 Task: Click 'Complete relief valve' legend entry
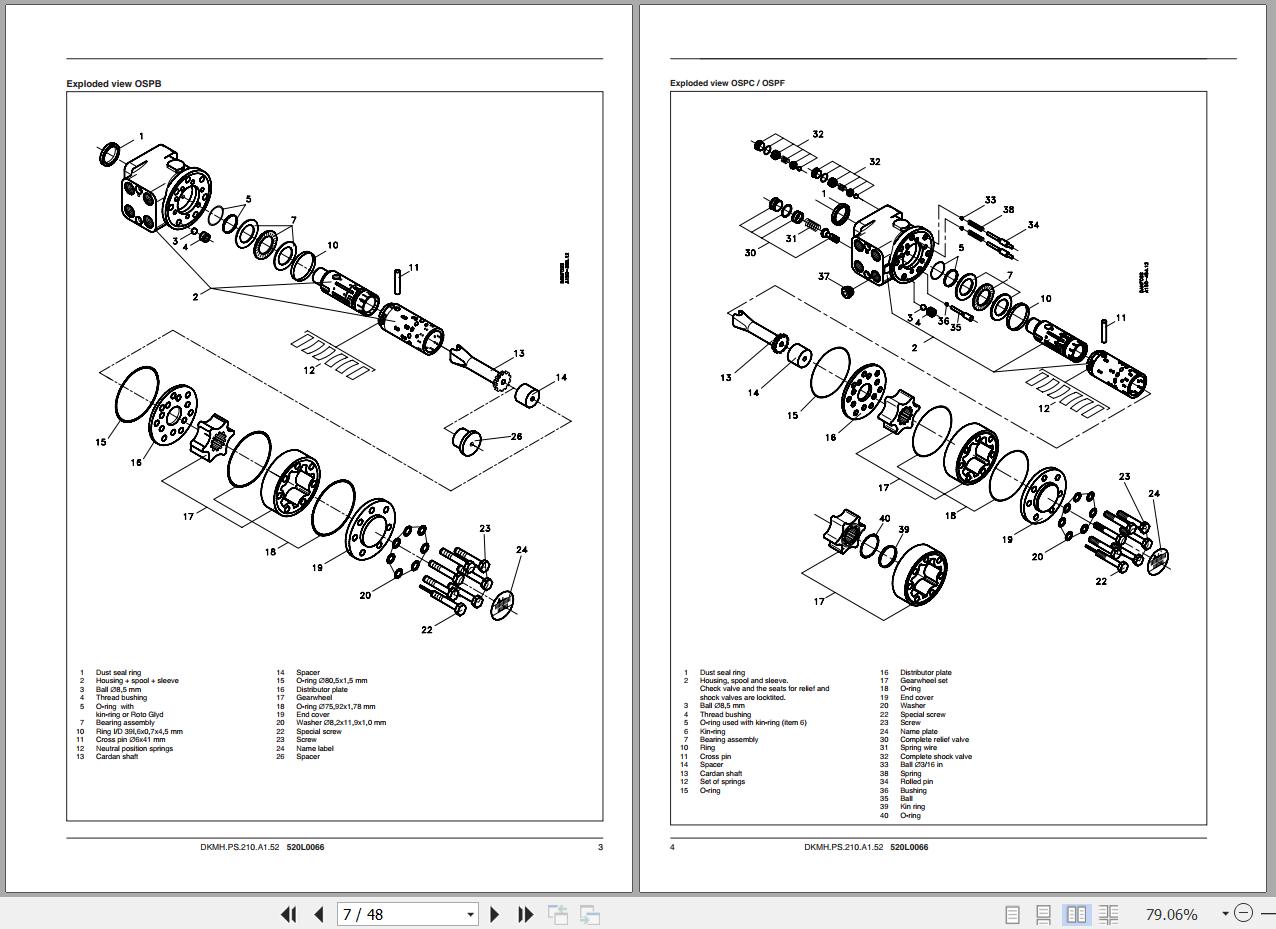pos(934,740)
